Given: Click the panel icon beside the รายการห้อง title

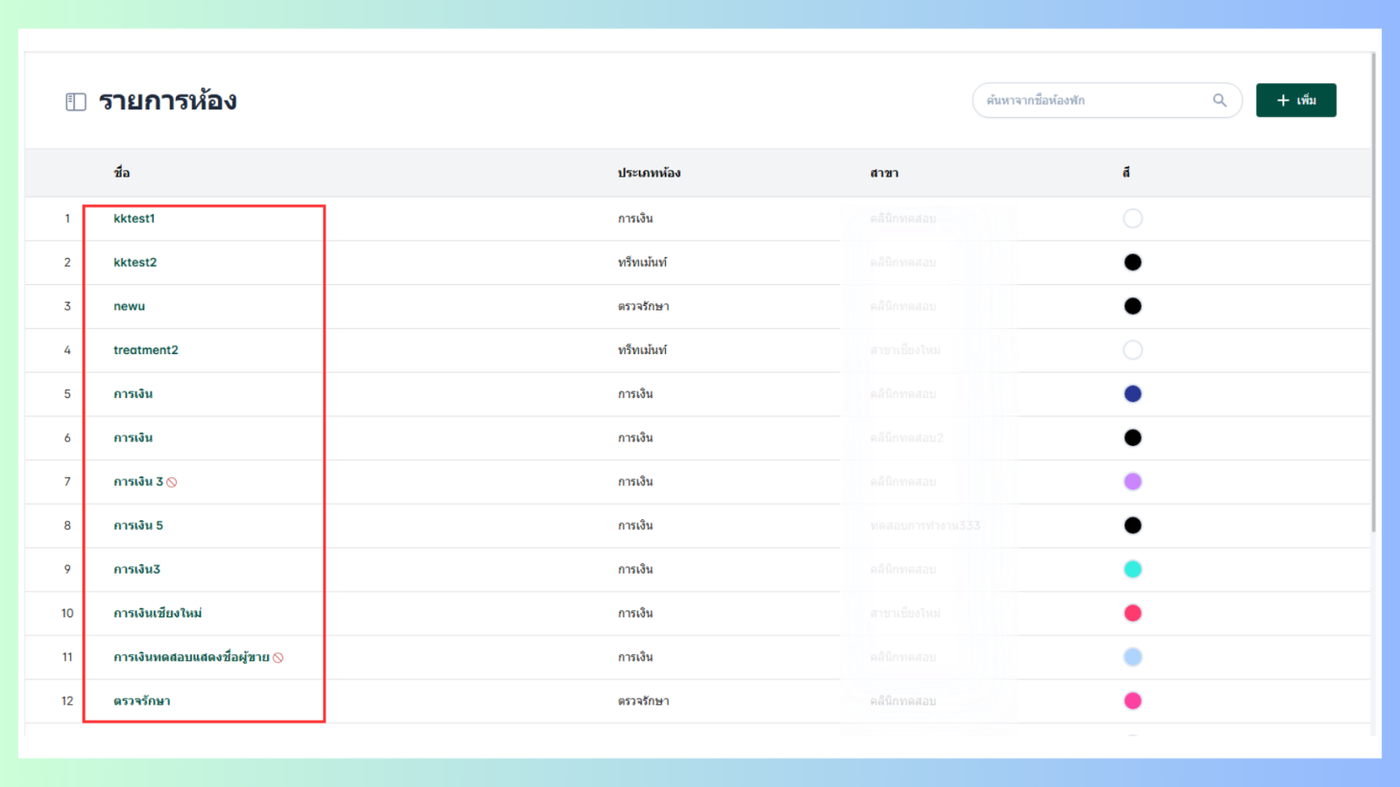Looking at the screenshot, I should (76, 102).
